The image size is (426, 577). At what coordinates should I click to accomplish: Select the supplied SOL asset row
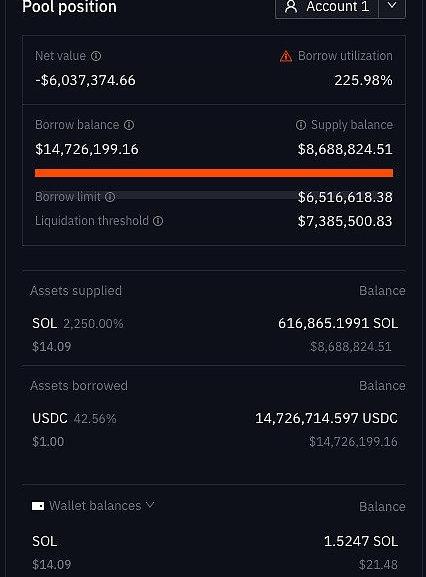(x=214, y=334)
